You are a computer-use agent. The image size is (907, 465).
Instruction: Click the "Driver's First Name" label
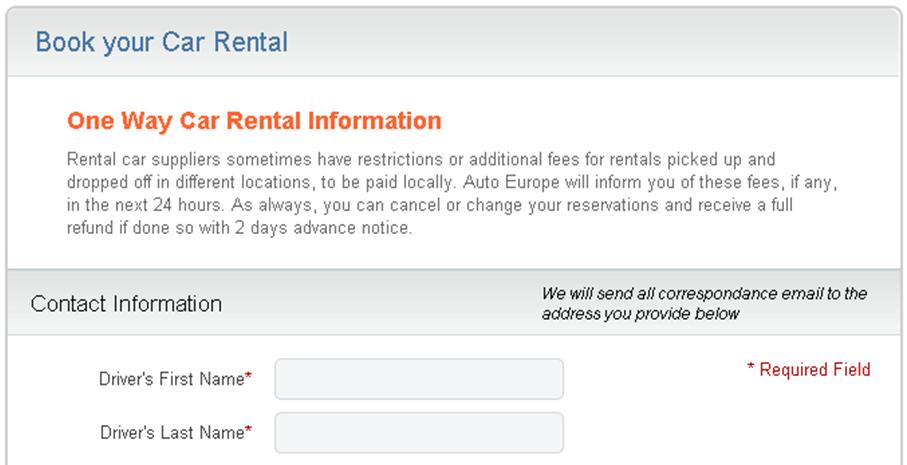click(x=170, y=379)
